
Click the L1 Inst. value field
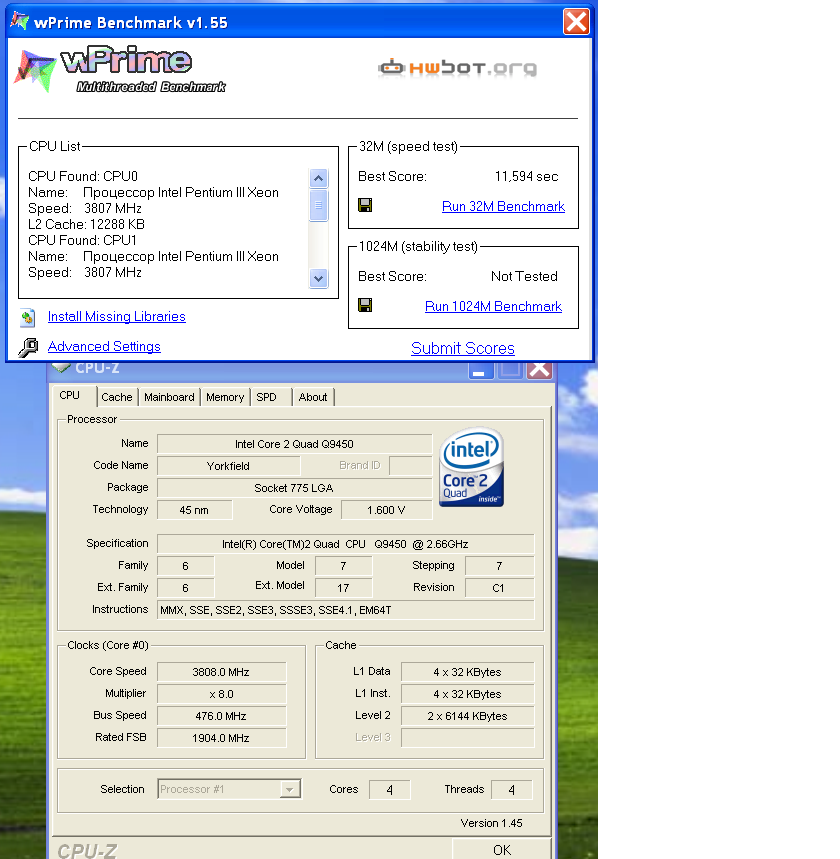[467, 694]
